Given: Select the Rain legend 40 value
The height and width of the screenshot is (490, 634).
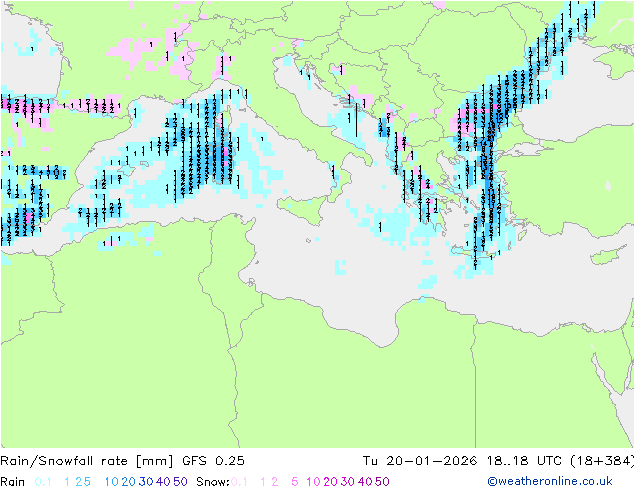Looking at the screenshot, I should 163,482.
